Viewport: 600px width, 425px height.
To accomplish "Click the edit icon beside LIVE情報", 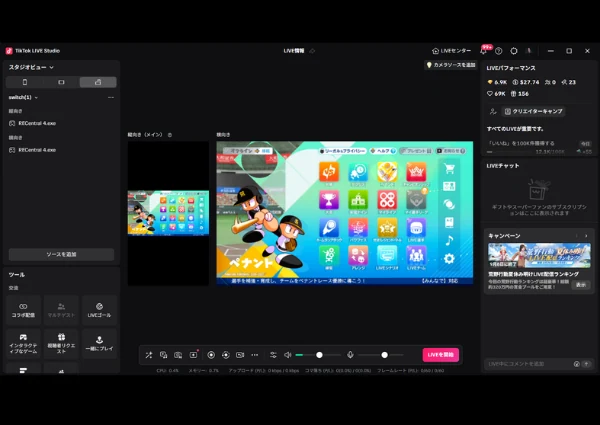I will click(312, 51).
